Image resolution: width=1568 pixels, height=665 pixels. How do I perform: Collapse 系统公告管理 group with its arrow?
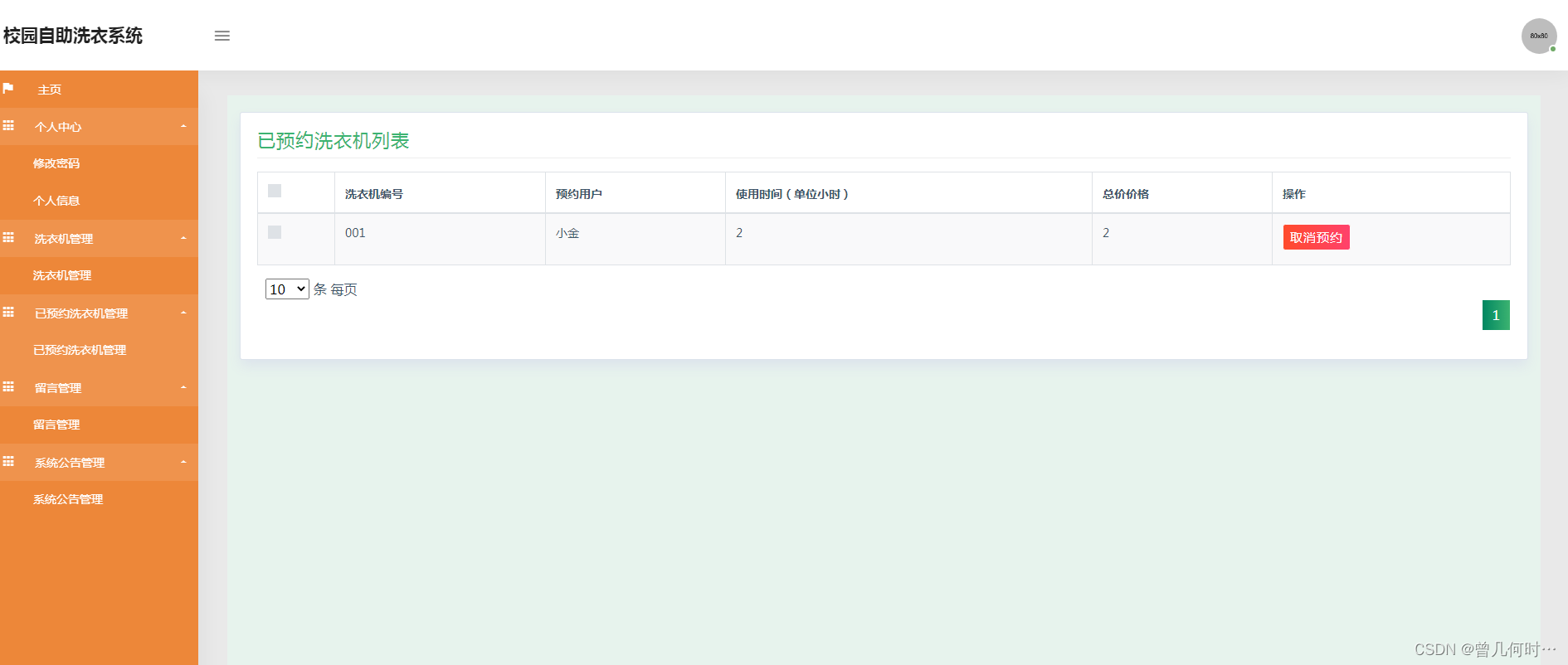[183, 462]
